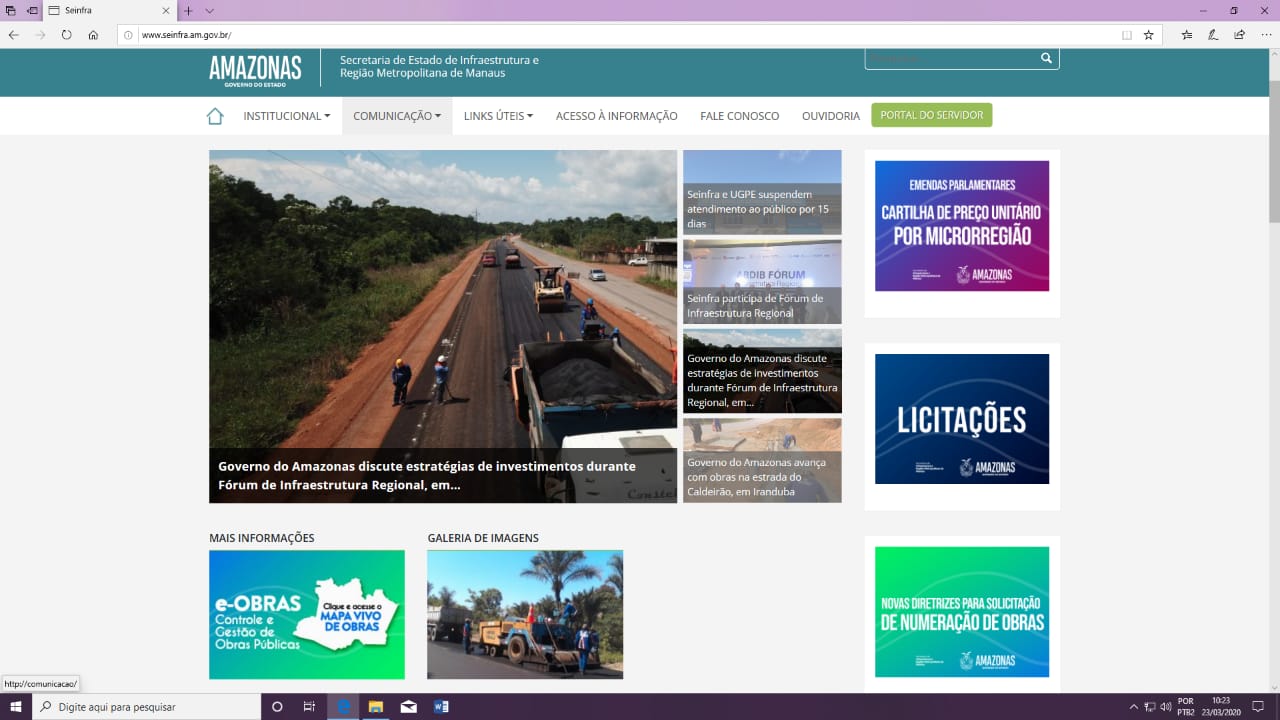The width and height of the screenshot is (1280, 720).
Task: Go to the Fale Conosco page
Action: tap(740, 116)
